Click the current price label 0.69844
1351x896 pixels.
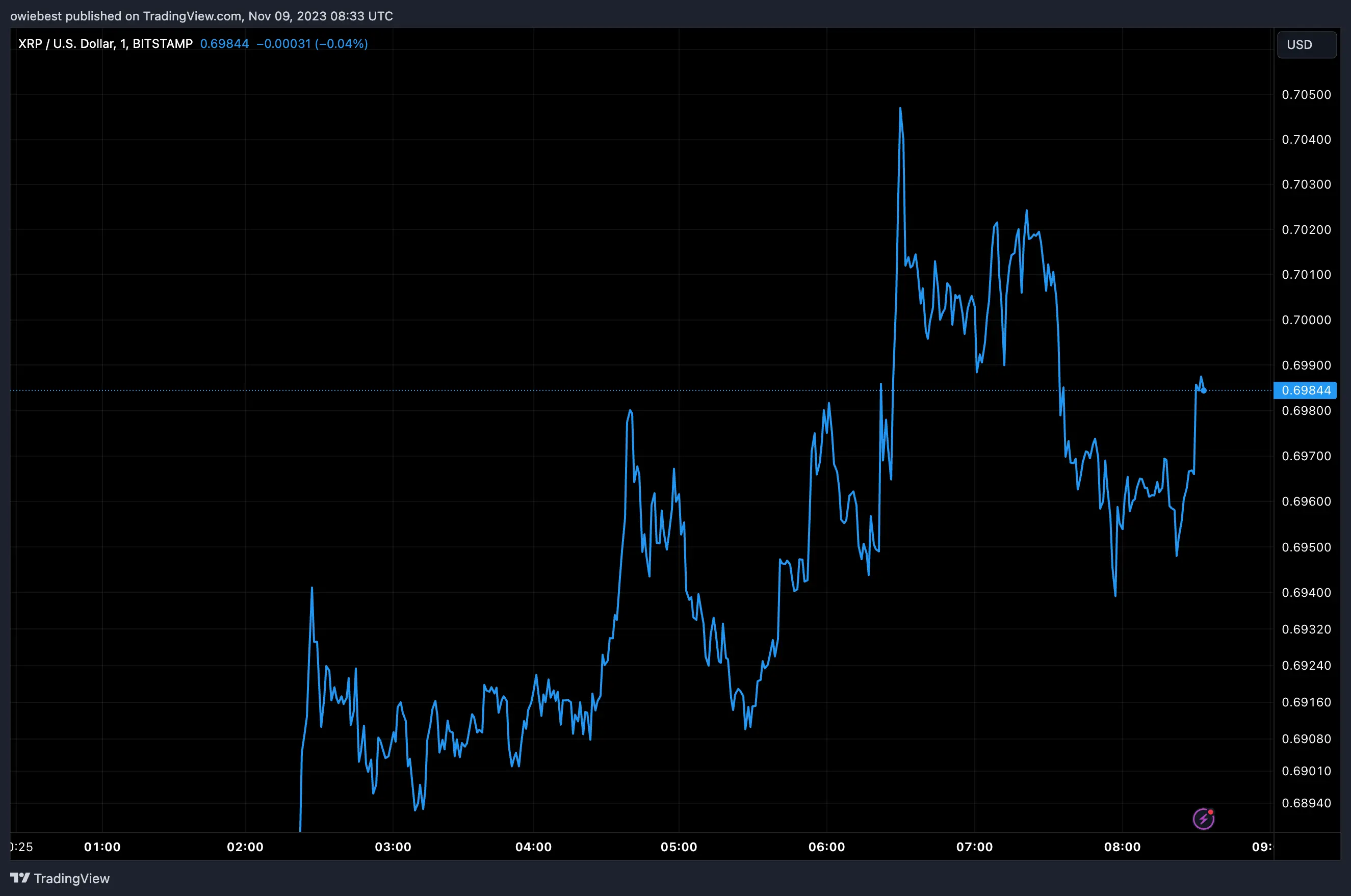tap(1305, 390)
